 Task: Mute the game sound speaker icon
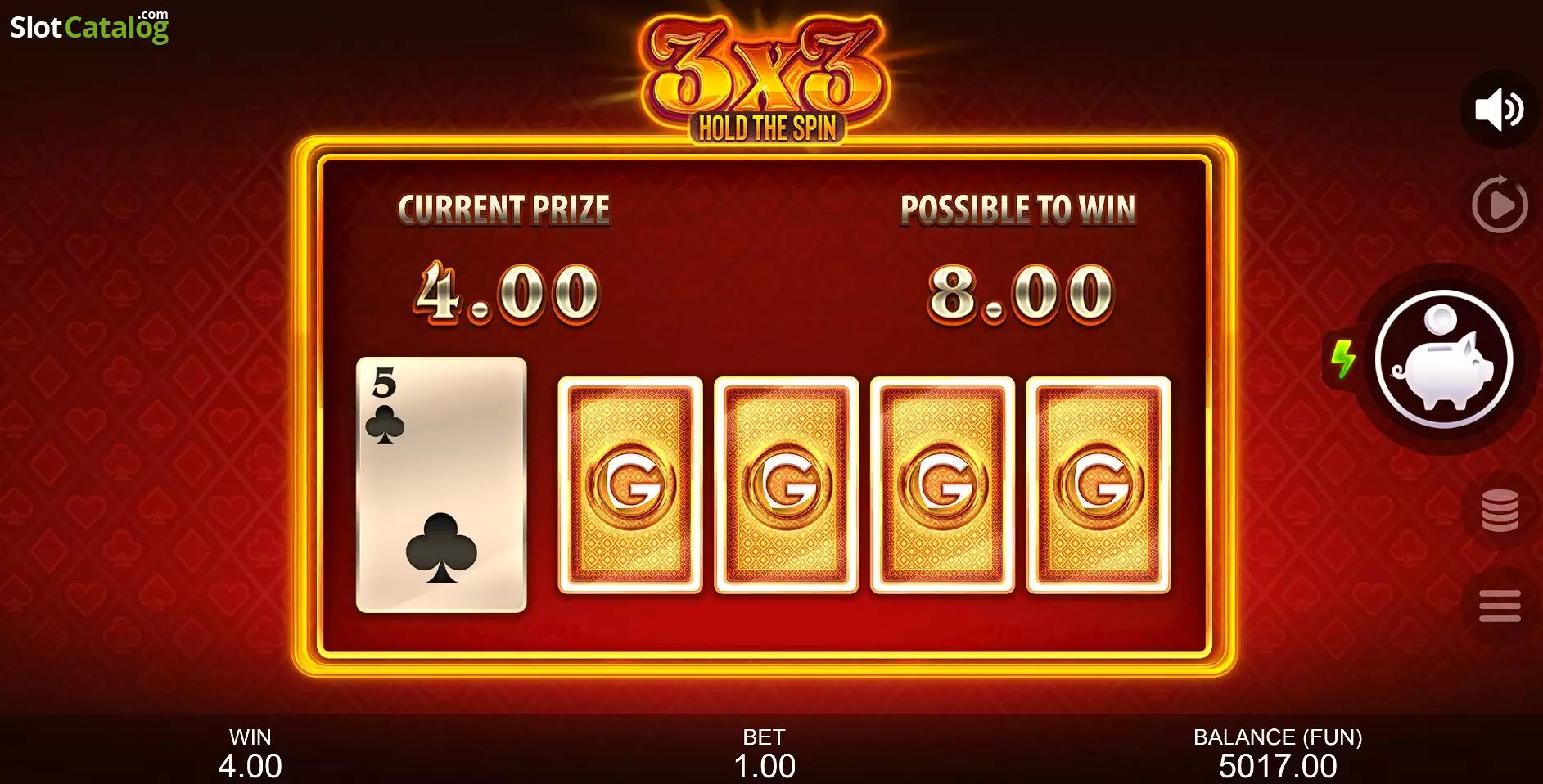point(1500,110)
